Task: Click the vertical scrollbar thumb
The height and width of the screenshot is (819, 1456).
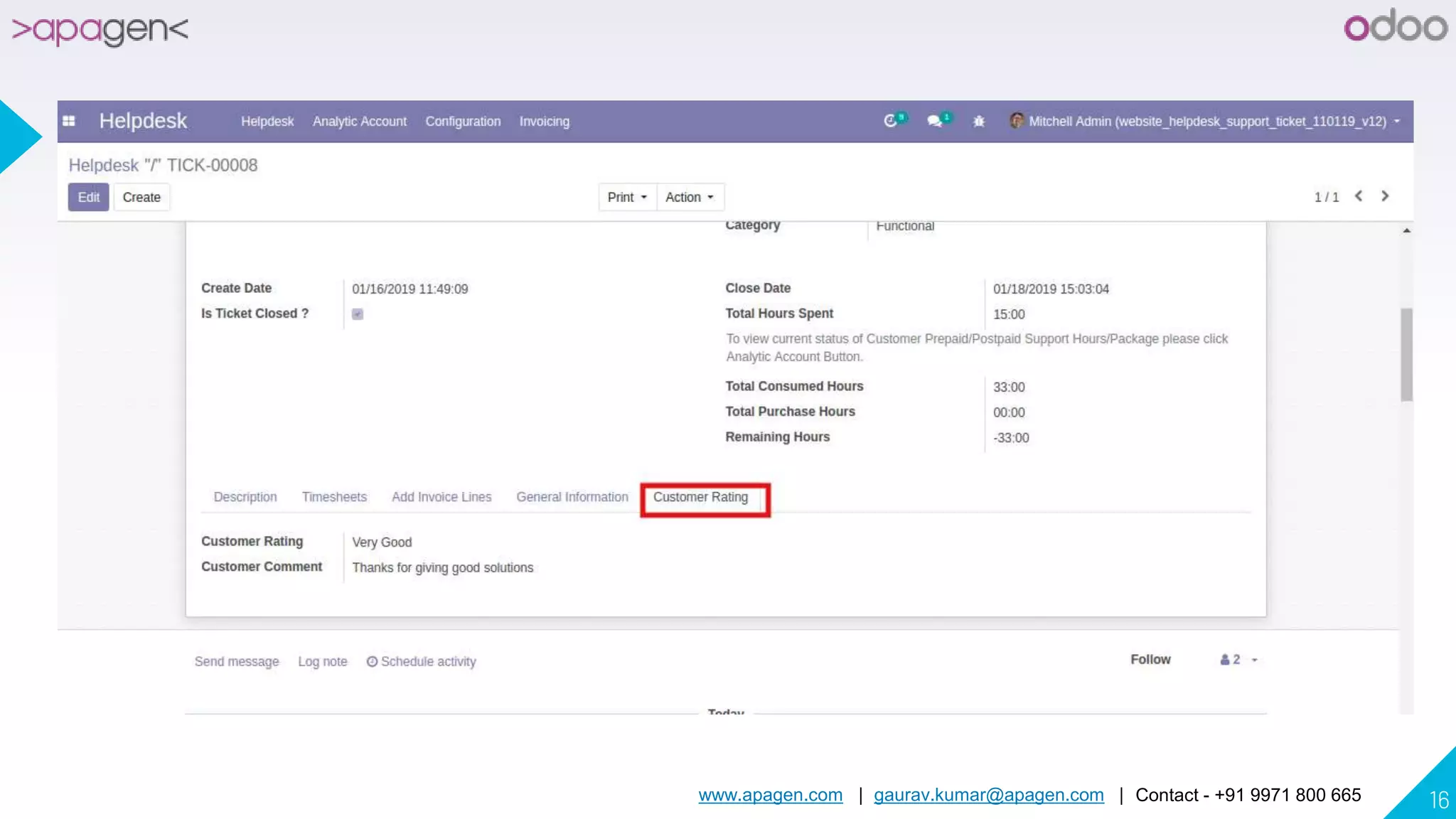Action: (x=1406, y=354)
